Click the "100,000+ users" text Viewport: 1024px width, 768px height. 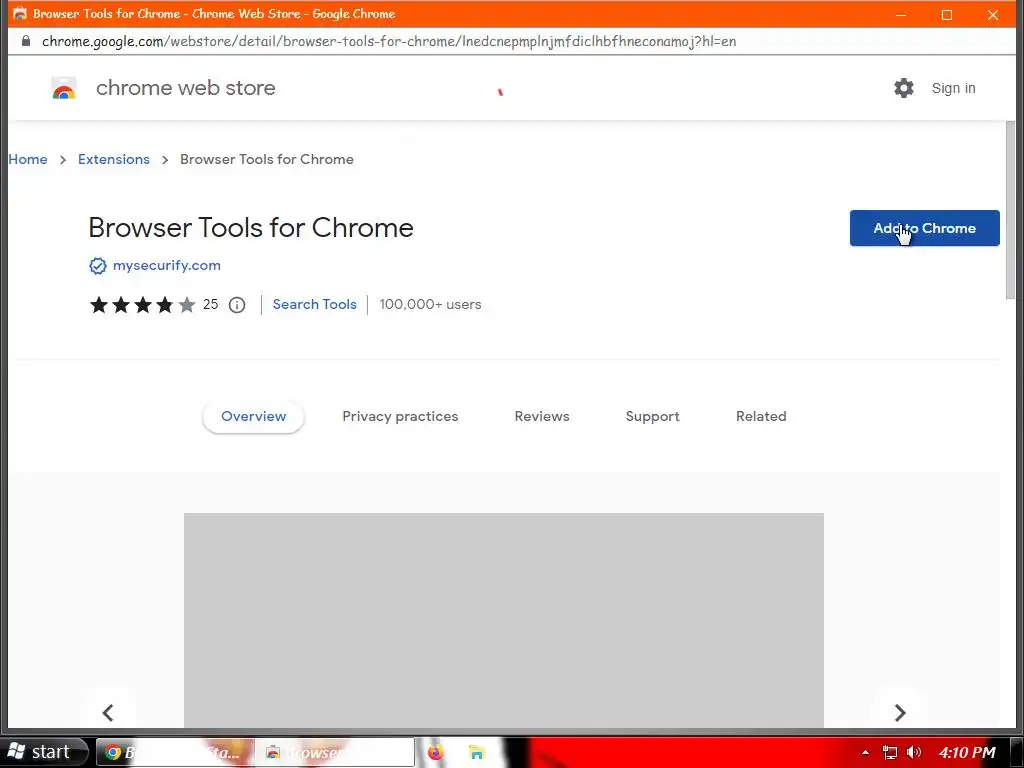pyautogui.click(x=430, y=304)
